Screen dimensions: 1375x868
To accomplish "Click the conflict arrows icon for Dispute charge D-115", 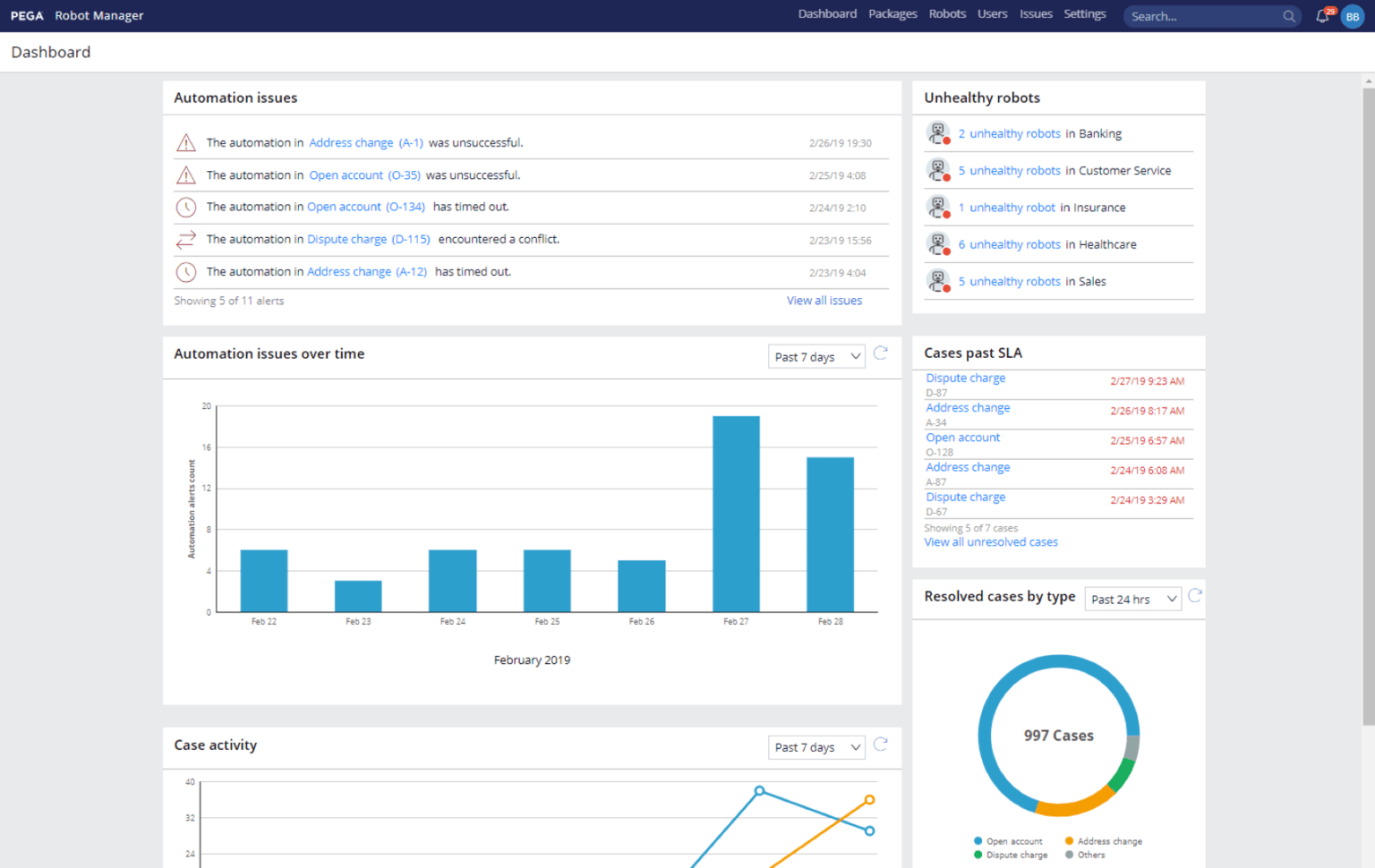I will point(186,240).
